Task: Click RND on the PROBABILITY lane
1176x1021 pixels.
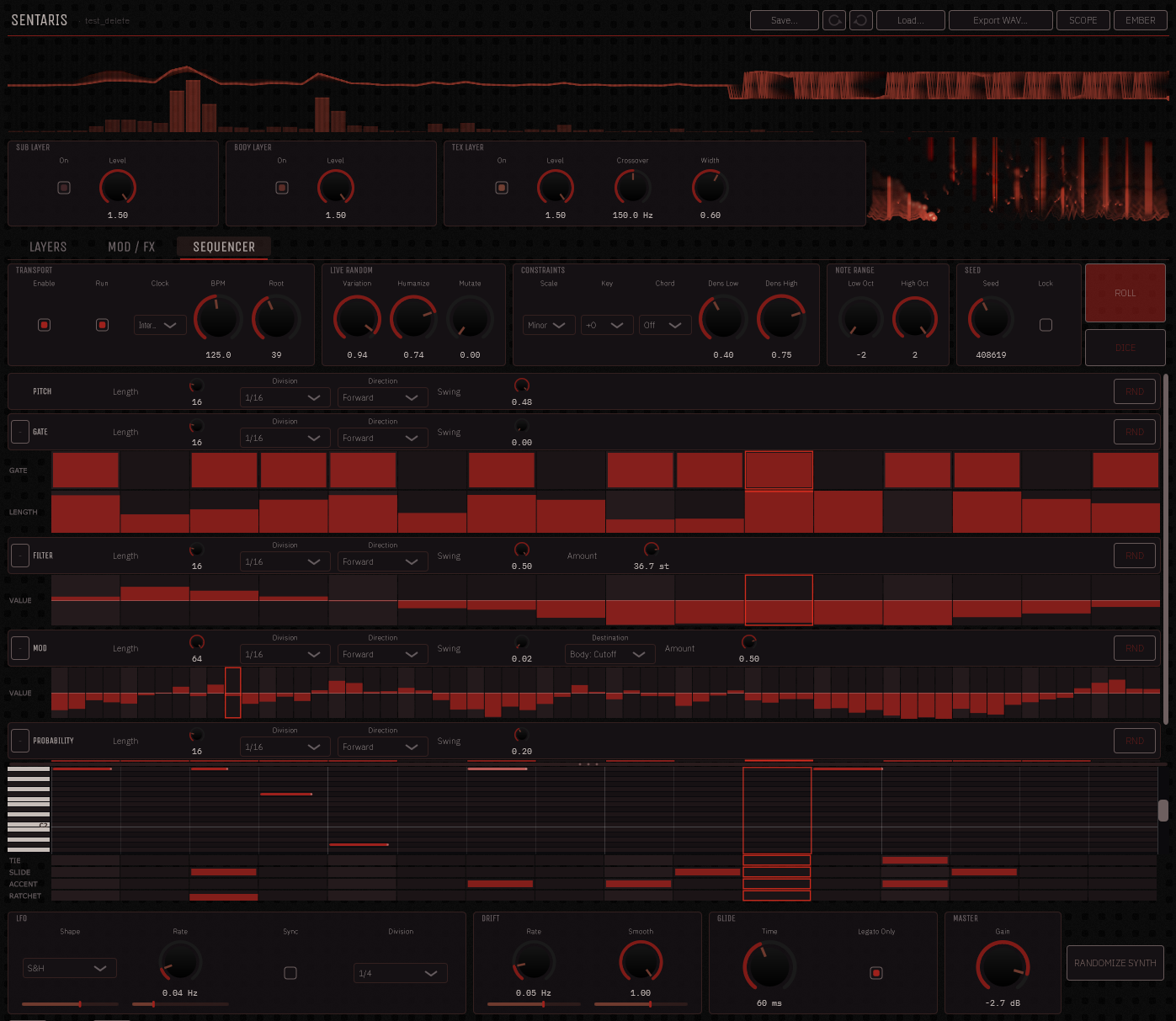Action: click(1135, 741)
